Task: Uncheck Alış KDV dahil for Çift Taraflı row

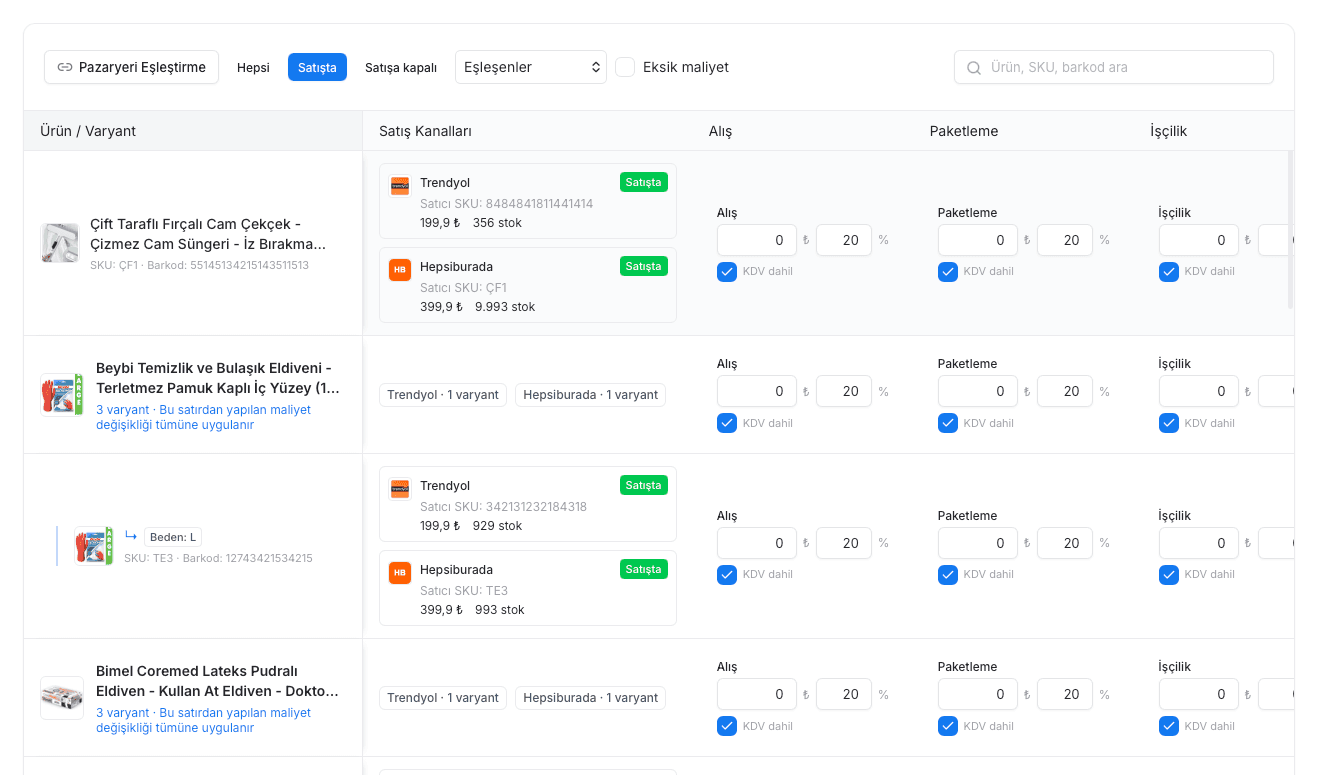Action: pos(727,271)
